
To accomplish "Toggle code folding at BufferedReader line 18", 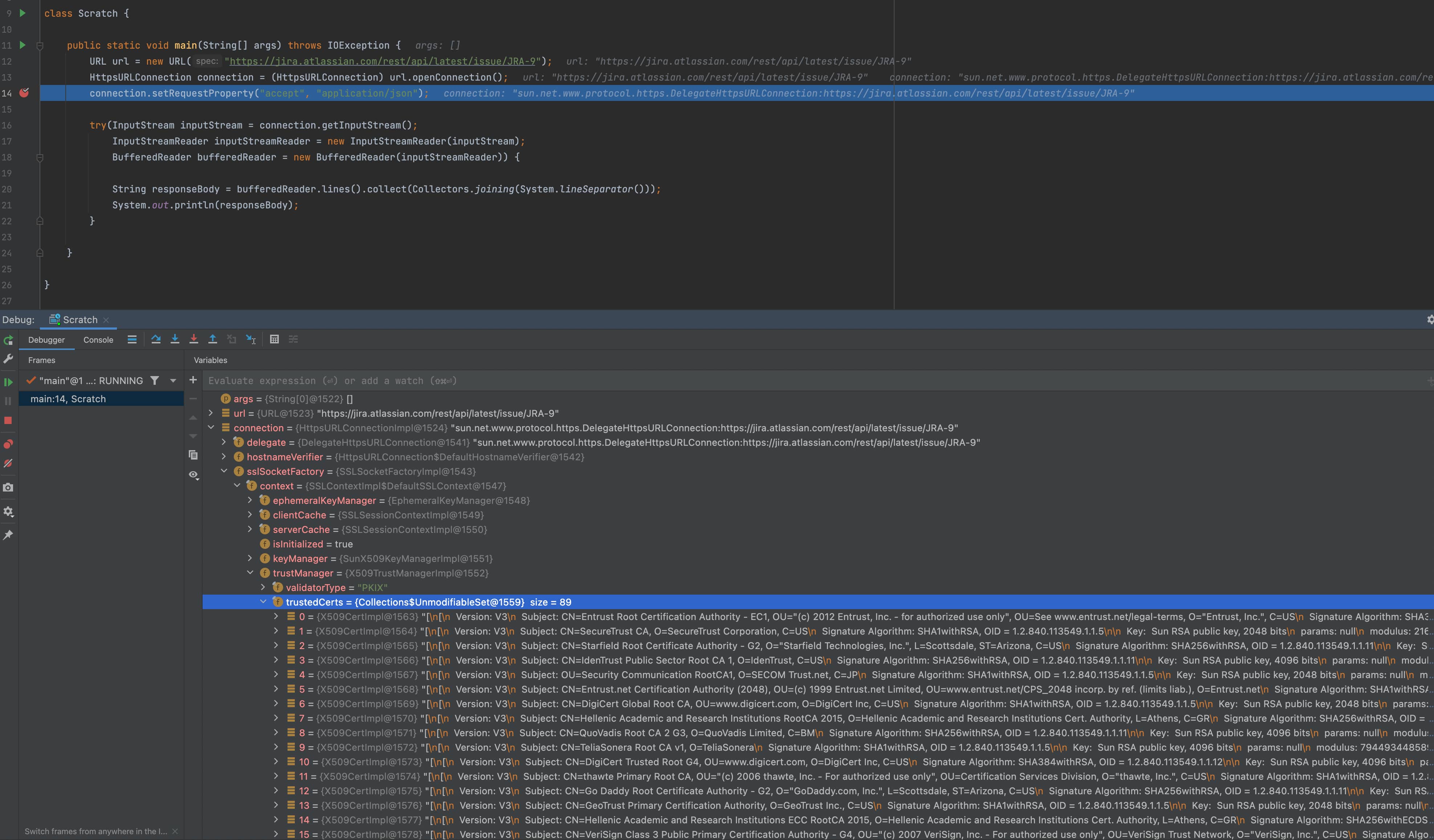I will 40,158.
